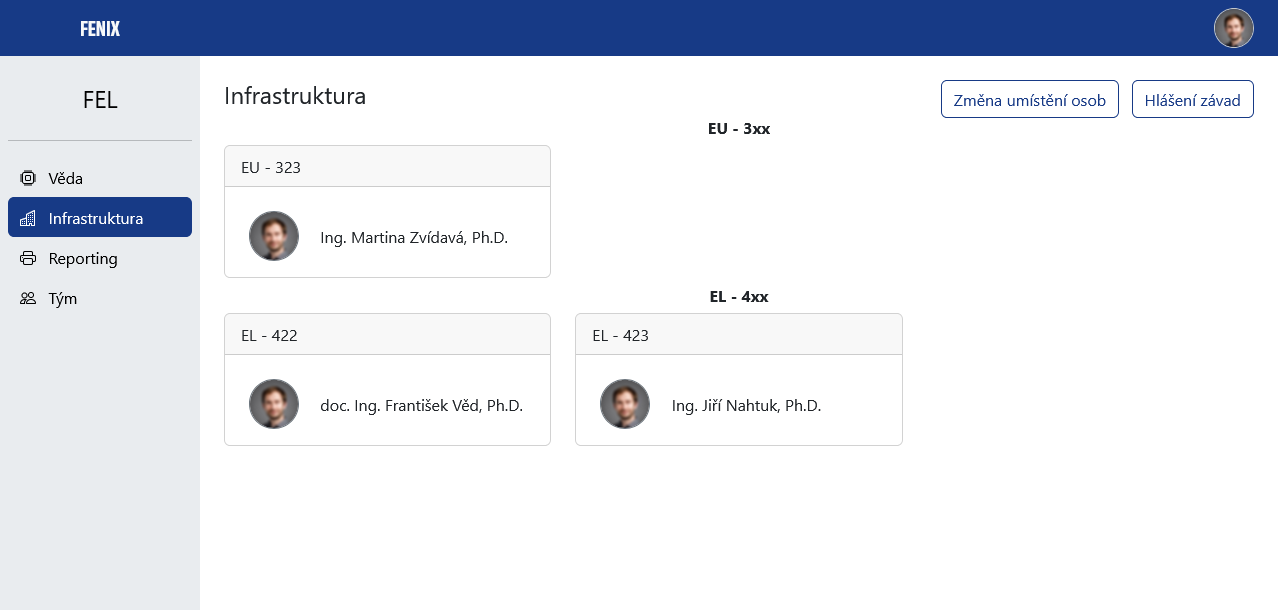Select the EU - 323 room header
Screen dimensions: 1278x610
point(387,167)
